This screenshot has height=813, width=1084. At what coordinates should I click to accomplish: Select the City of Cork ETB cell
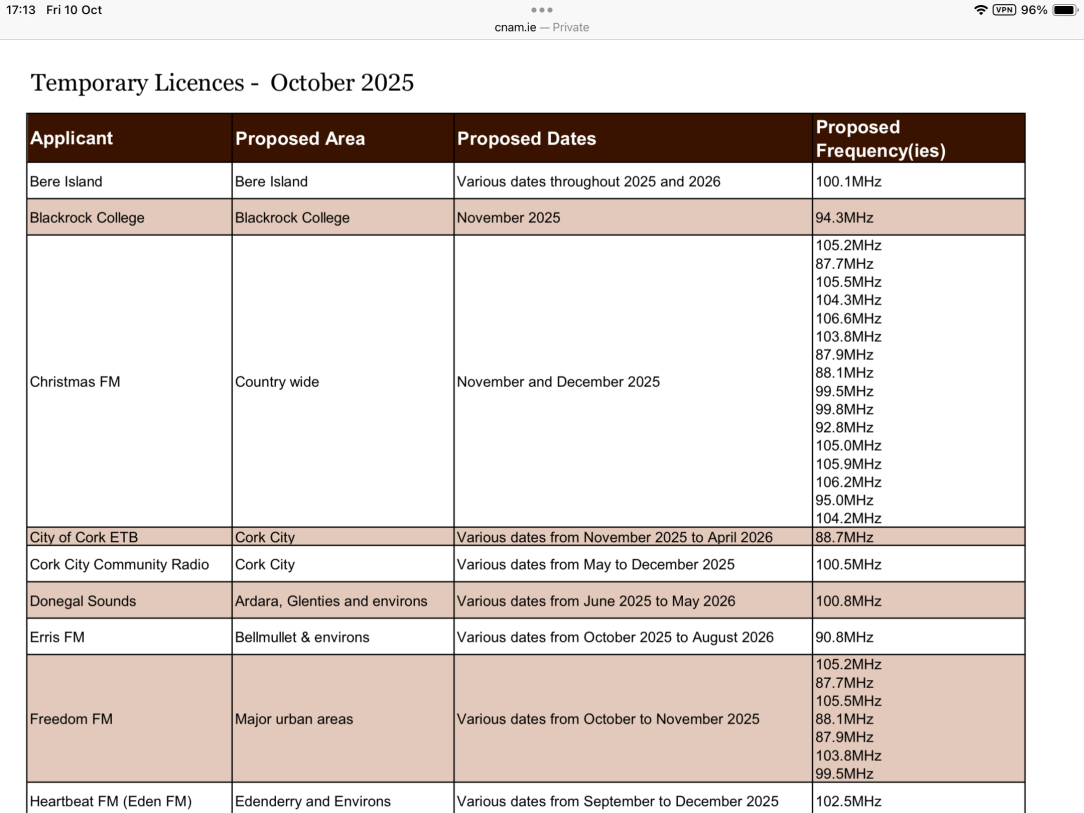[x=129, y=537]
